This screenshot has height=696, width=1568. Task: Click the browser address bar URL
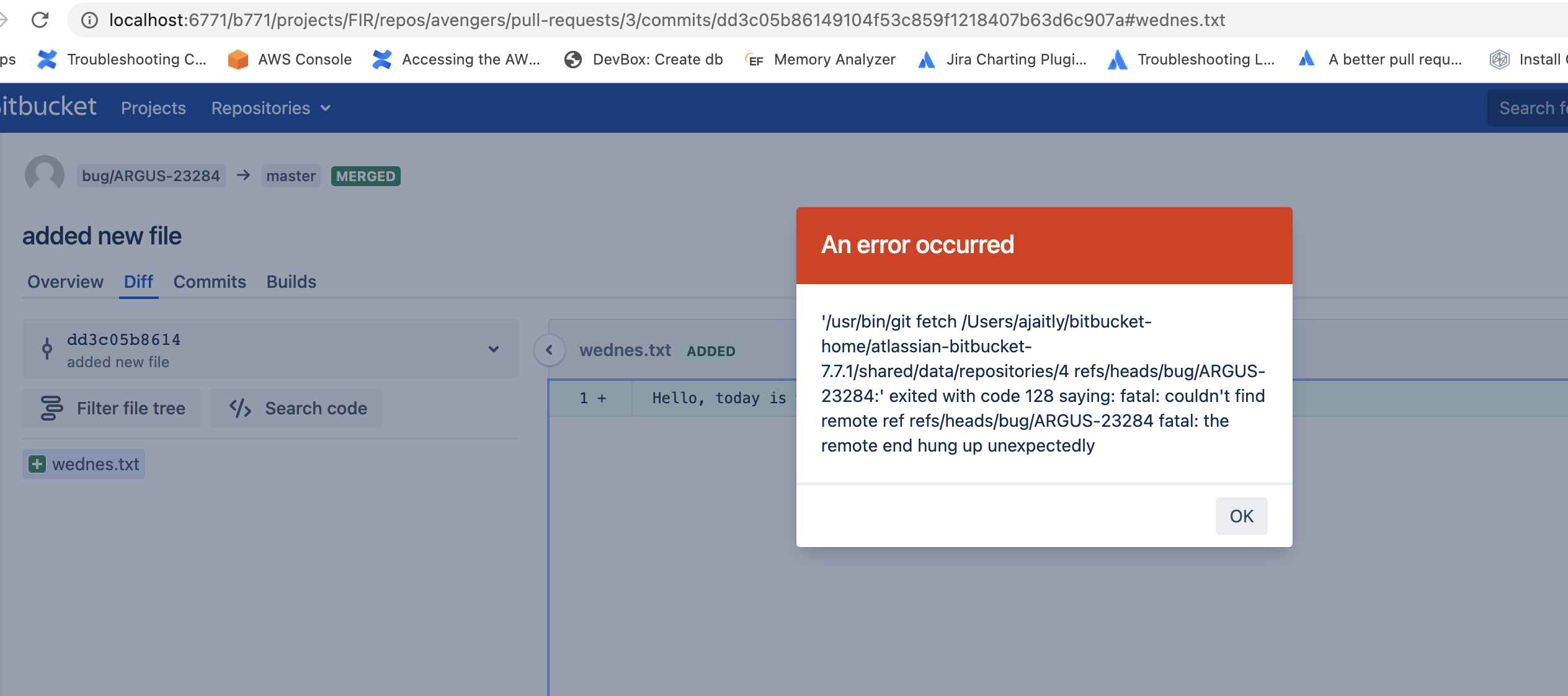[x=667, y=20]
